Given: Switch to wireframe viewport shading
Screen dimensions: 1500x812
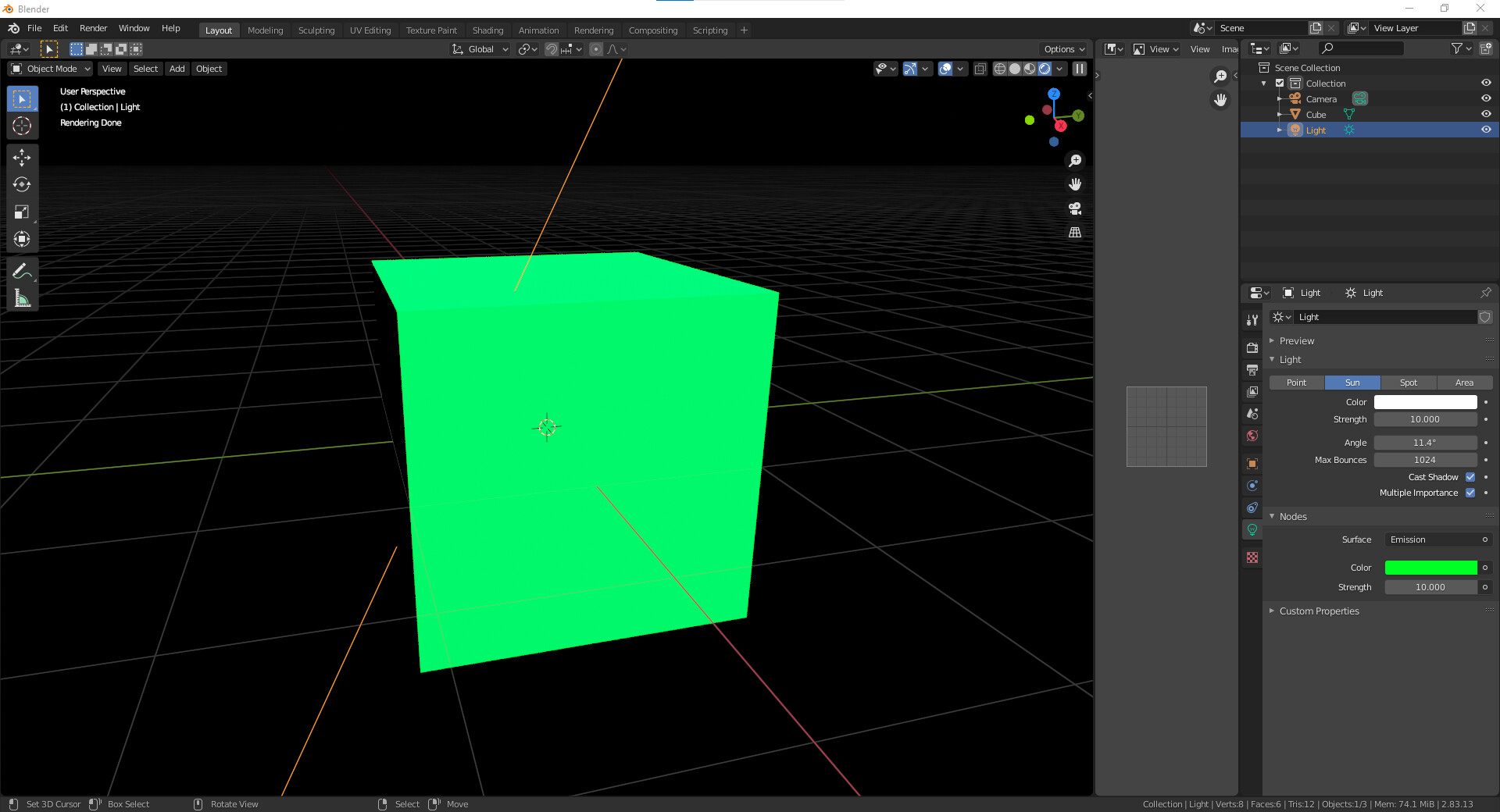Looking at the screenshot, I should (999, 69).
